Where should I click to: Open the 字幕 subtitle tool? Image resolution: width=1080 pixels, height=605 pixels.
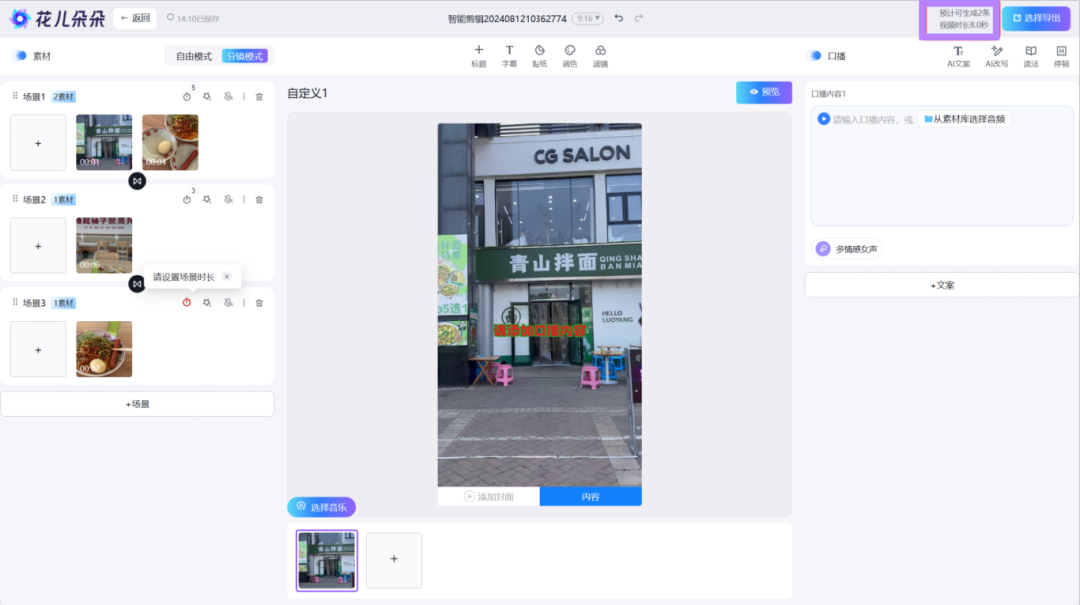point(509,56)
